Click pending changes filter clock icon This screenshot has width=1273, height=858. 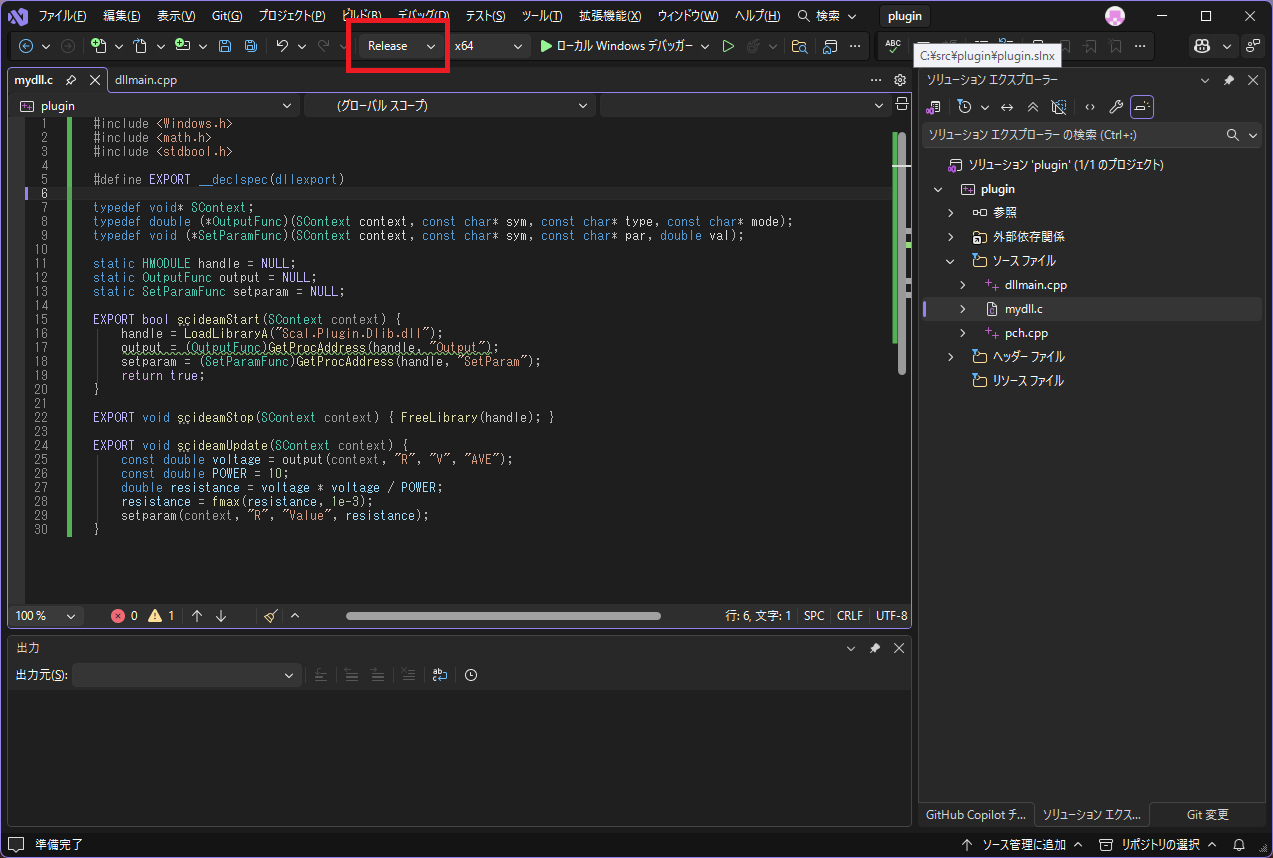pos(964,106)
